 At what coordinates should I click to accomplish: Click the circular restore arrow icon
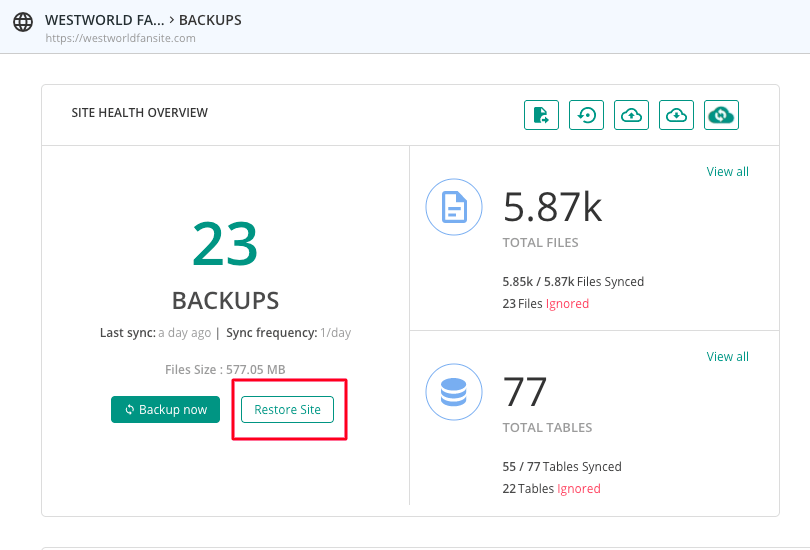(x=586, y=115)
